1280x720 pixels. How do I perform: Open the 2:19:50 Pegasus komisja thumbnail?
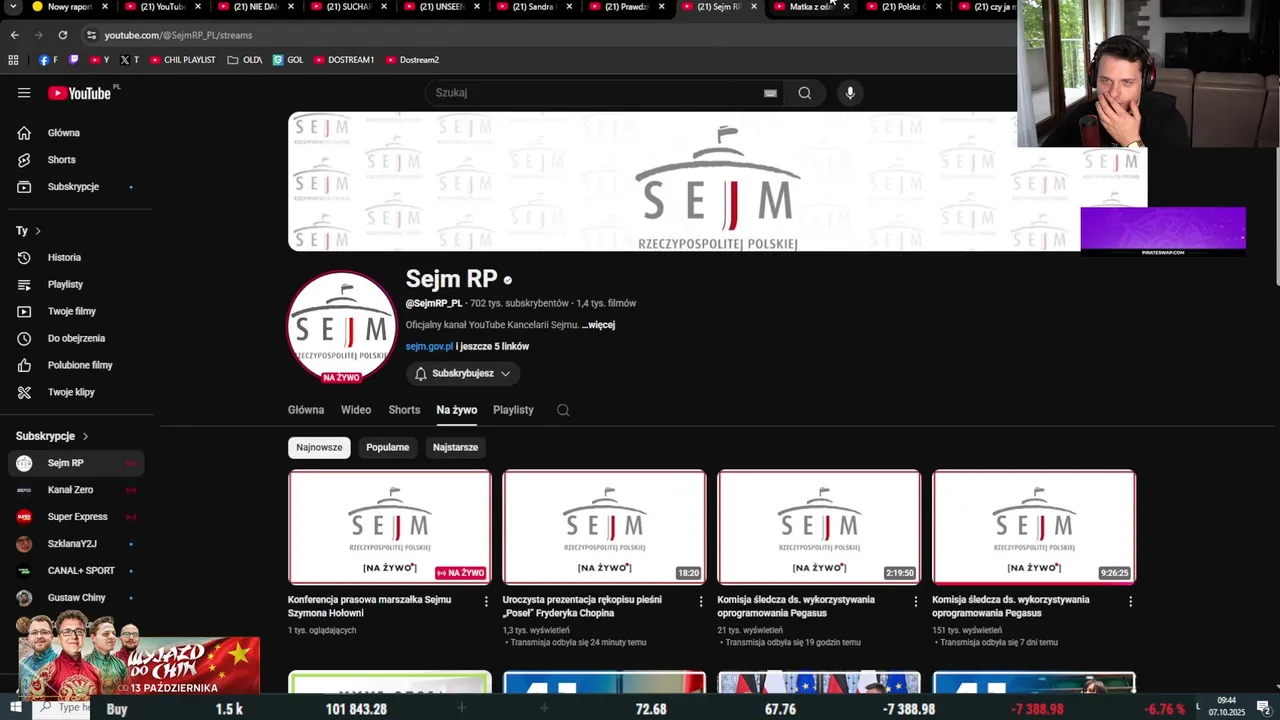819,527
